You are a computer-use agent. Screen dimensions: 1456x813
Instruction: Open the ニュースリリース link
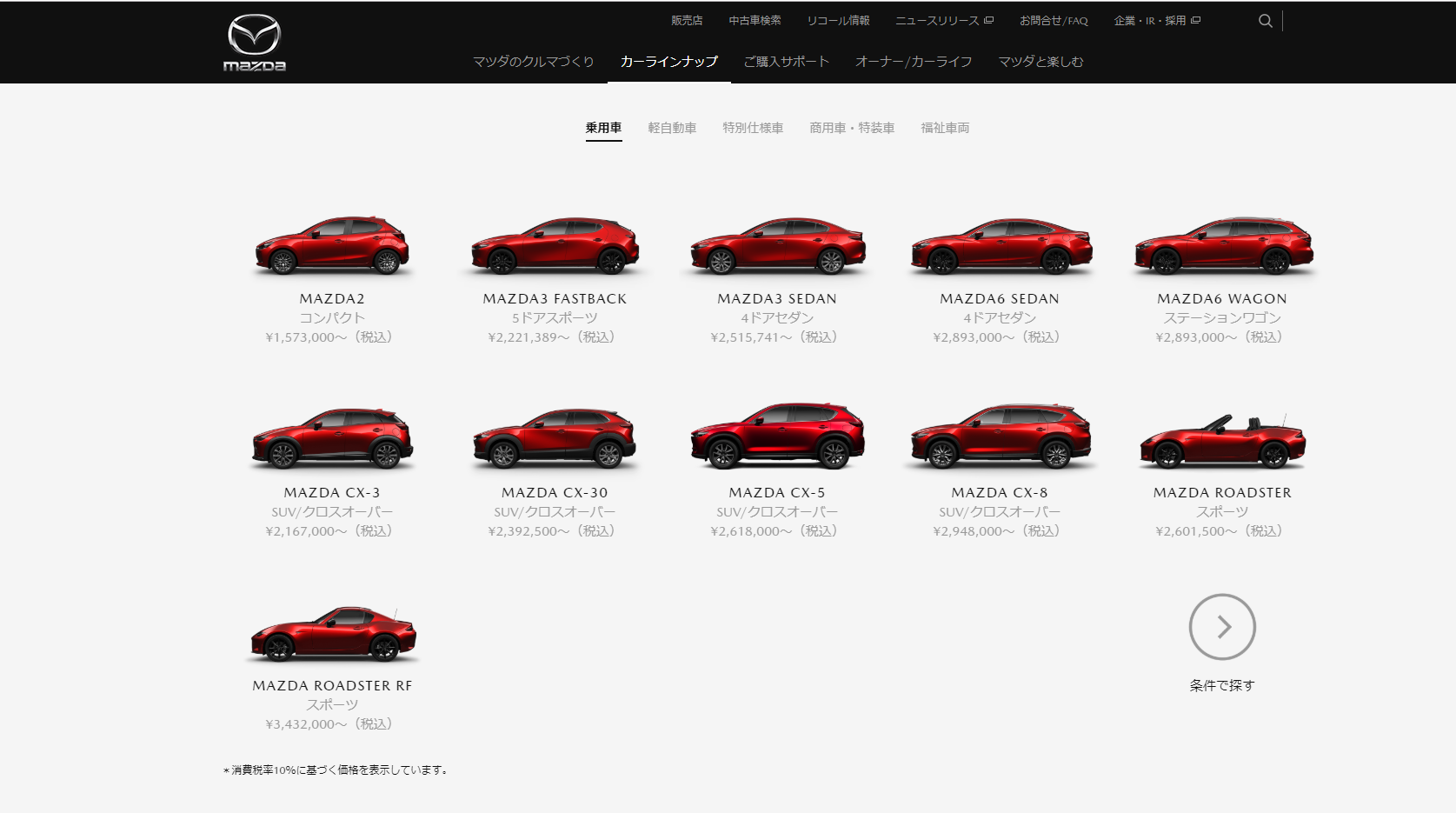pyautogui.click(x=937, y=21)
